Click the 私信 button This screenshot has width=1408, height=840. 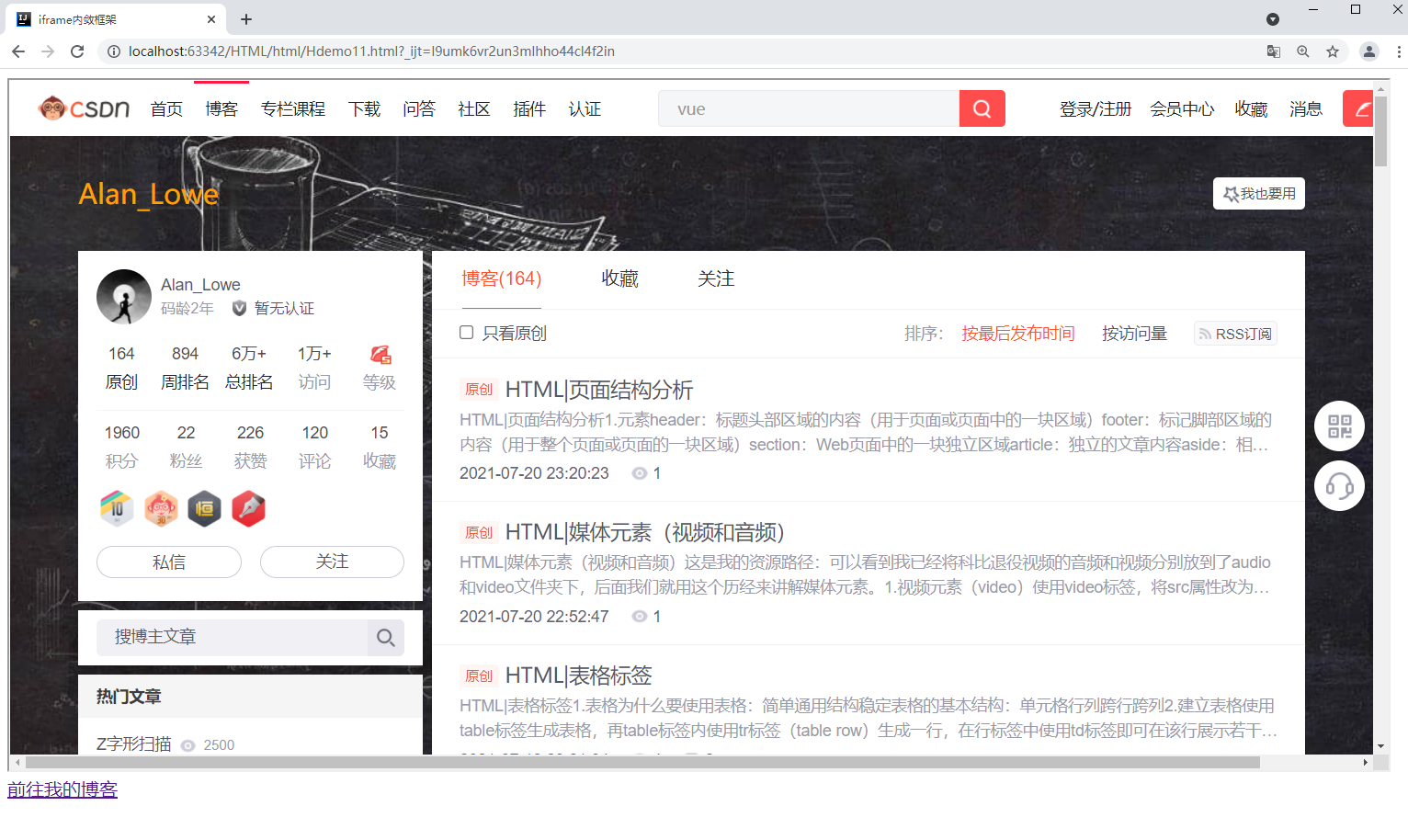tap(169, 562)
